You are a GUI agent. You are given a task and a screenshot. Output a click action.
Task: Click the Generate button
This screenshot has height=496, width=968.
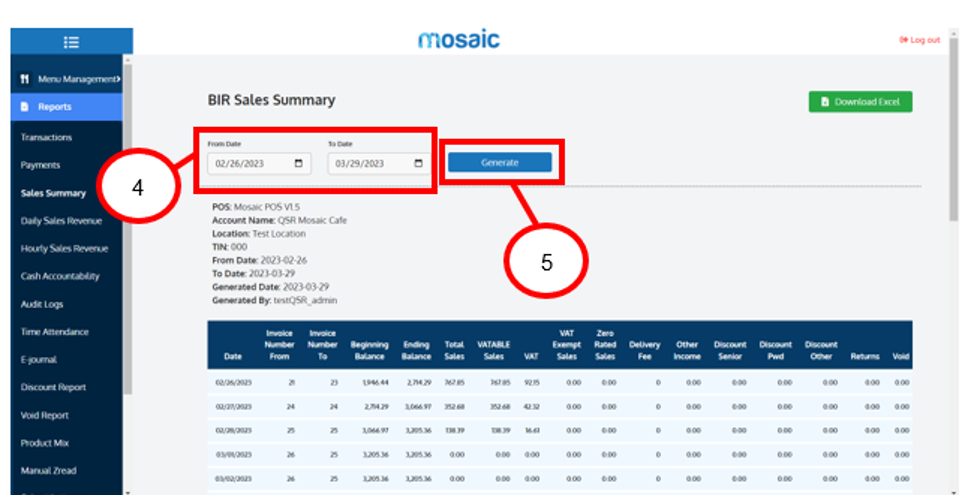click(x=499, y=162)
